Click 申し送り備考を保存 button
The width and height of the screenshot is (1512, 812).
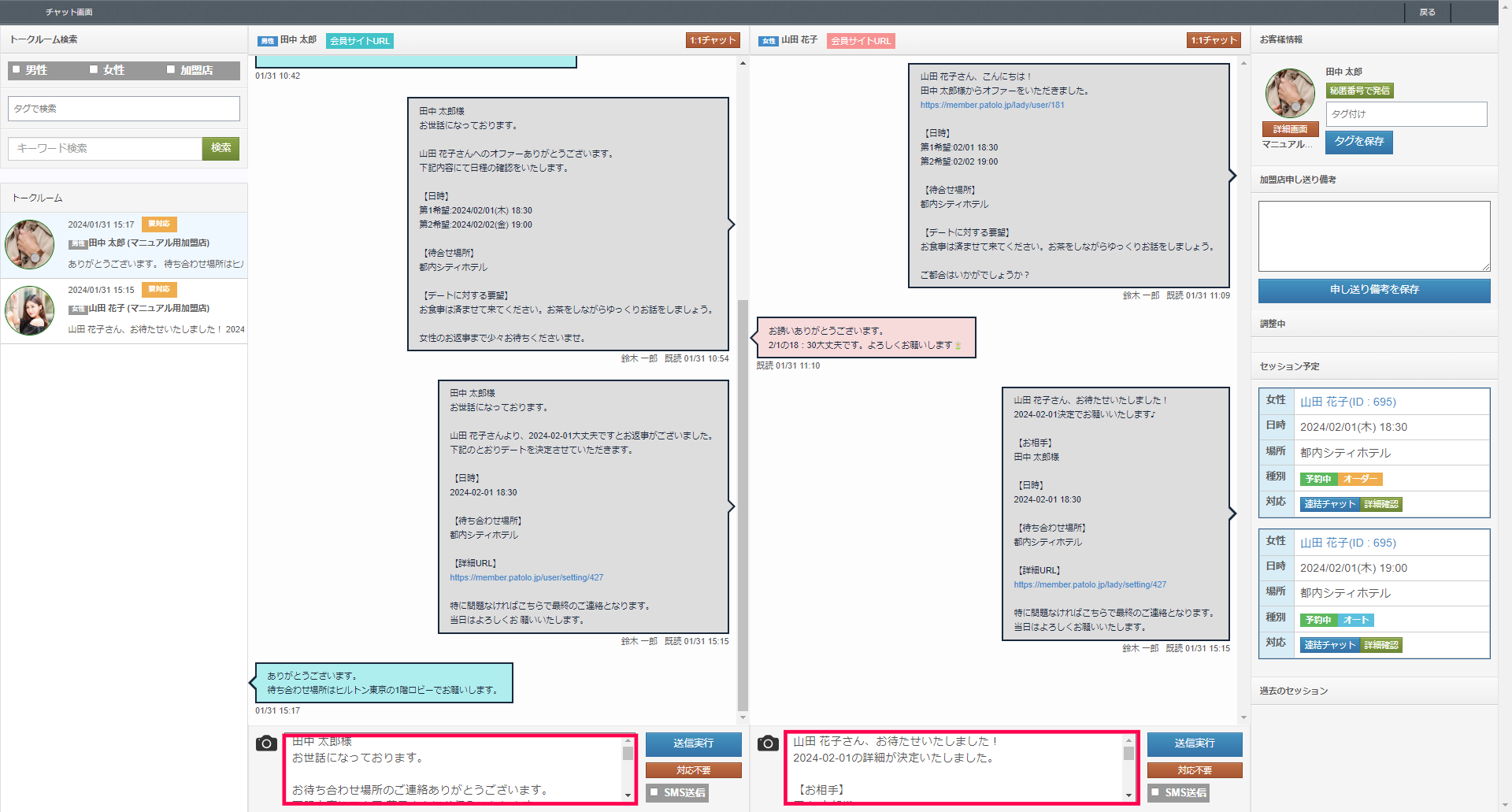click(x=1374, y=290)
